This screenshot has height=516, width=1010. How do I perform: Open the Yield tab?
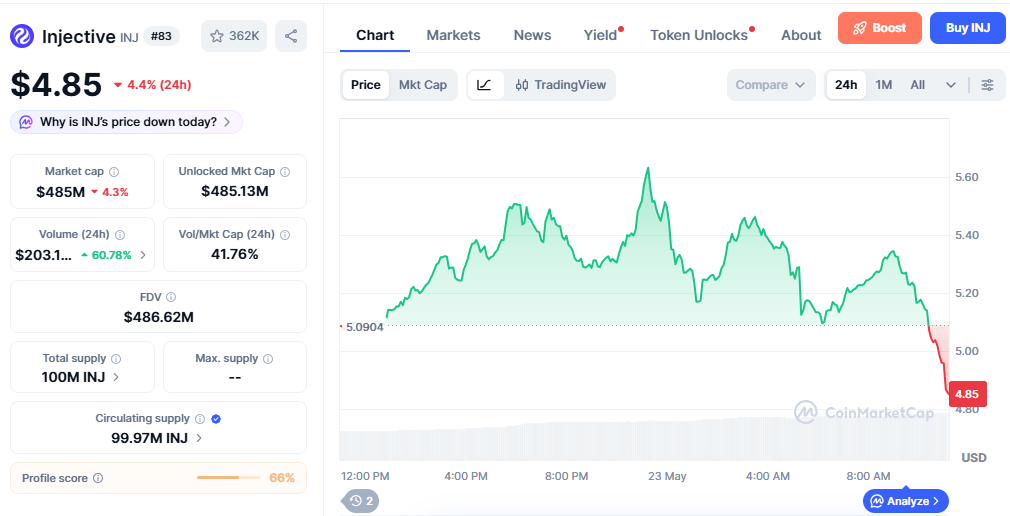click(x=600, y=35)
